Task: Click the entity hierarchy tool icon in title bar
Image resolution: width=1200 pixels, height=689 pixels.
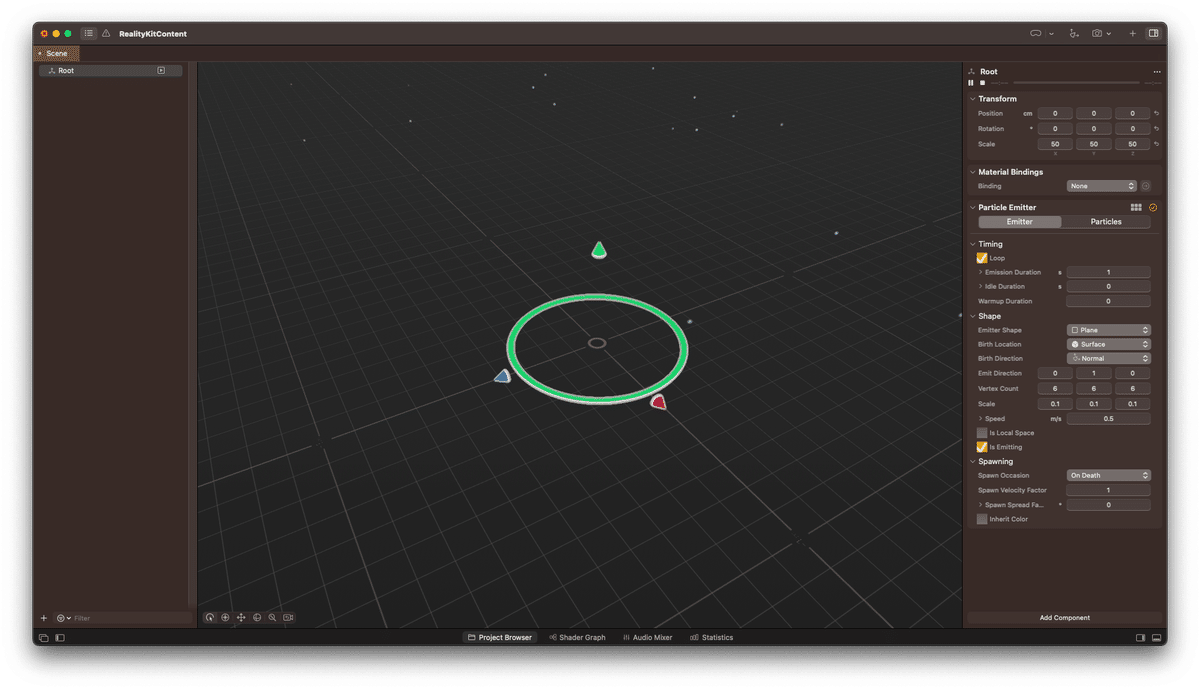Action: click(x=1073, y=33)
